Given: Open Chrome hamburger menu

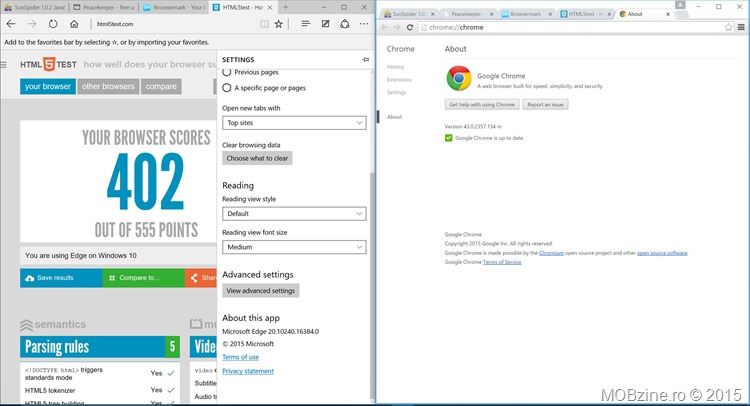Looking at the screenshot, I should 741,27.
